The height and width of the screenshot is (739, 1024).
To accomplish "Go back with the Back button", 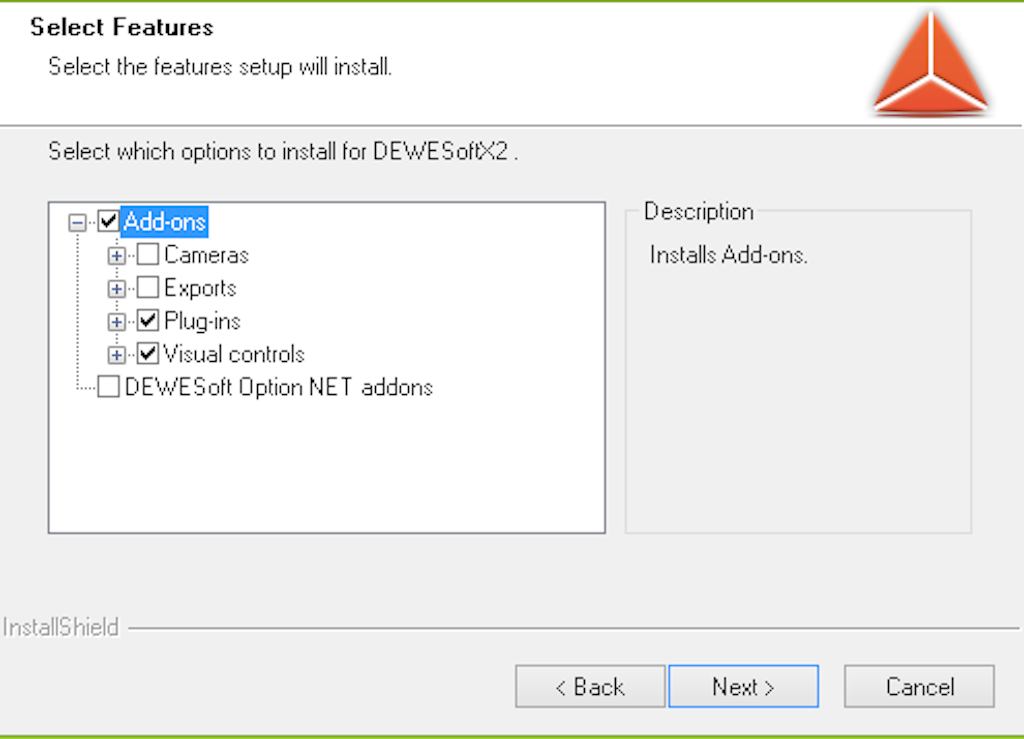I will pos(590,686).
